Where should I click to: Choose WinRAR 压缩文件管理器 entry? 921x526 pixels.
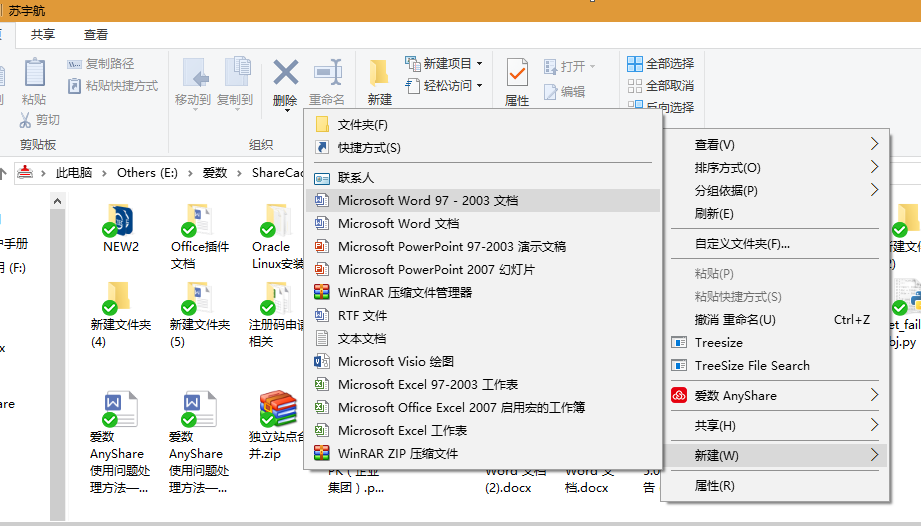tap(483, 292)
